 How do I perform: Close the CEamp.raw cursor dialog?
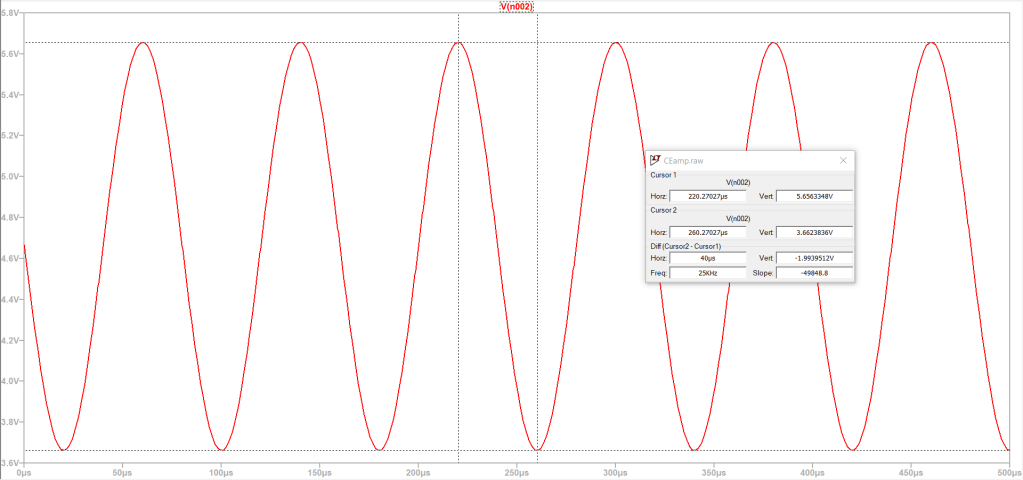[842, 160]
